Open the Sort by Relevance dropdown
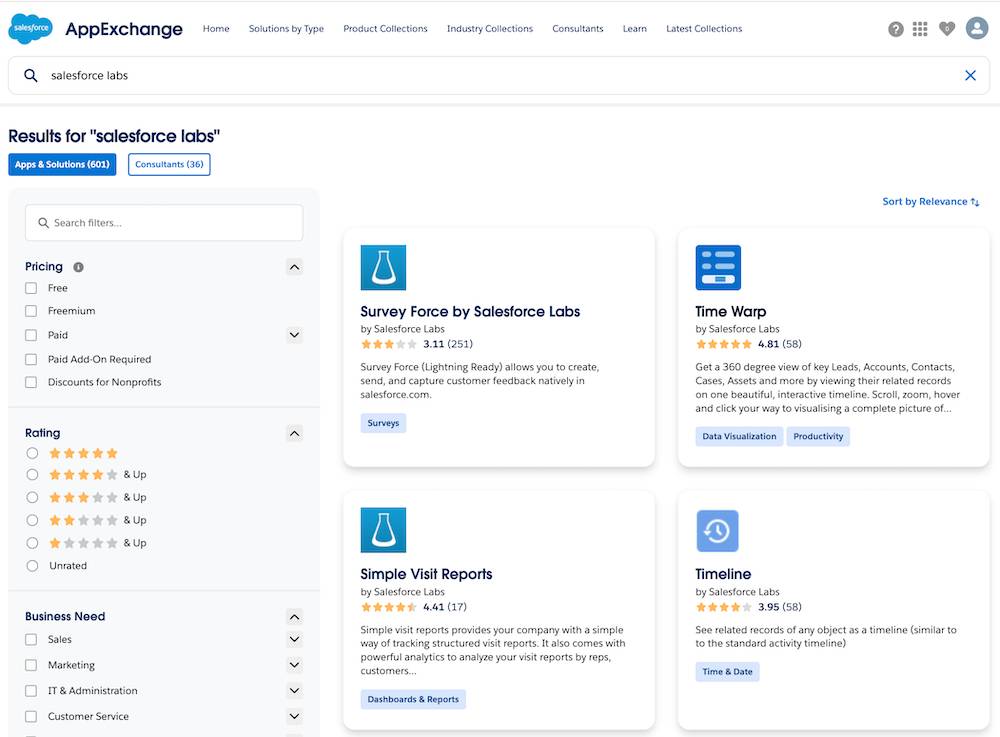1000x737 pixels. tap(930, 201)
